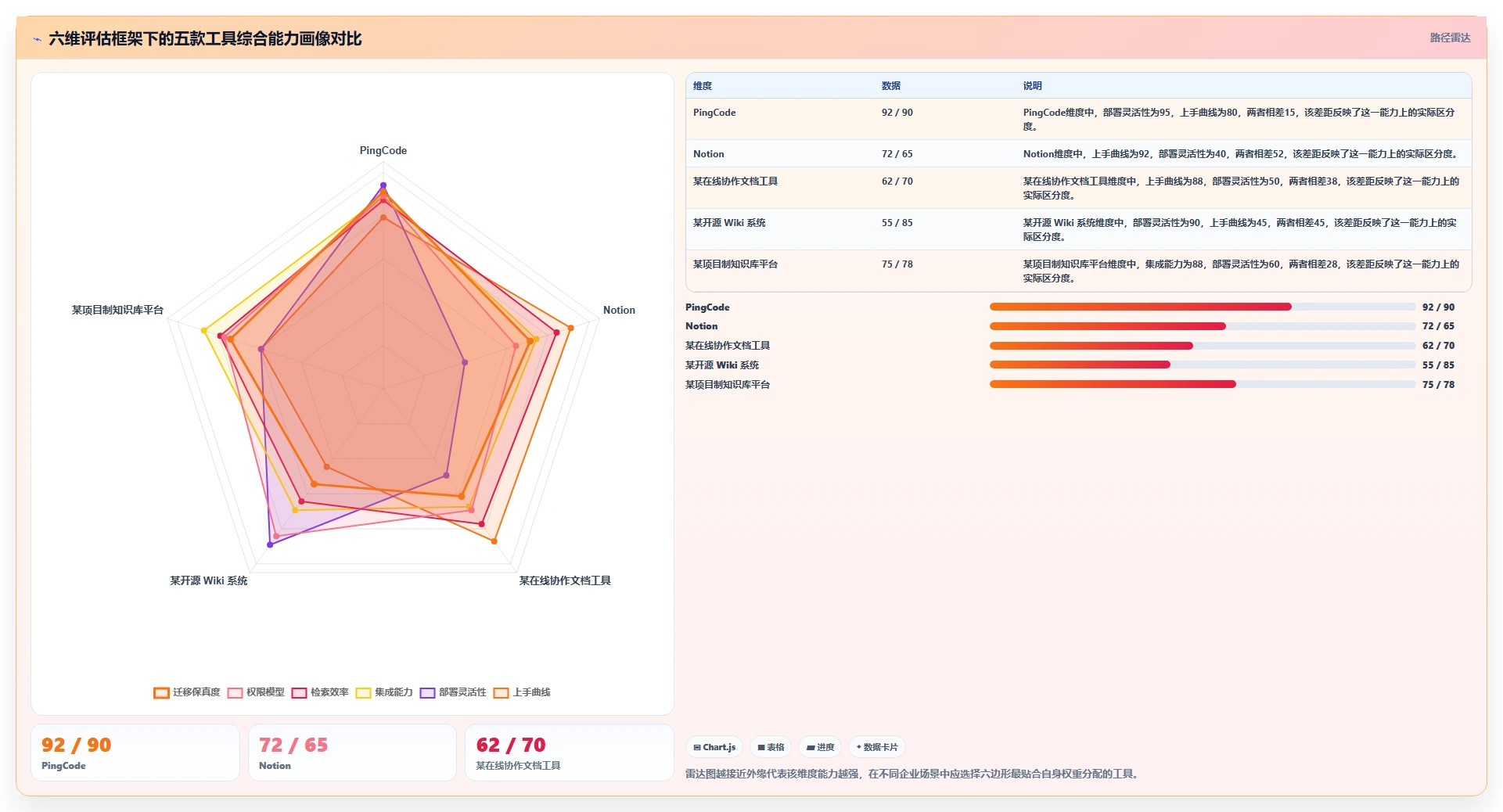Toggle the 上手曲线 legend series

click(x=522, y=692)
